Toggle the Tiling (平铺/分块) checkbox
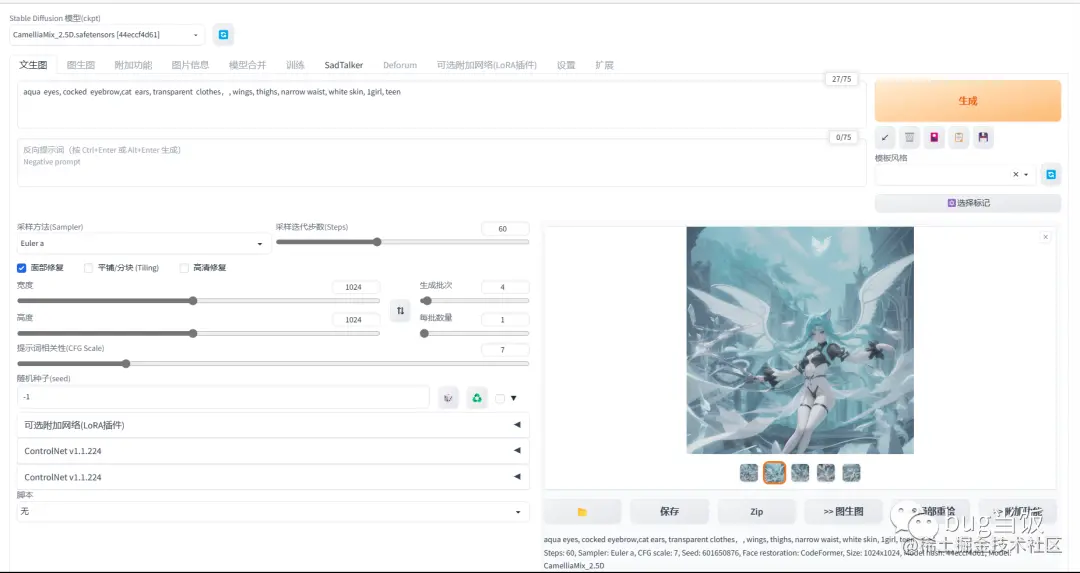The image size is (1080, 573). (x=88, y=268)
